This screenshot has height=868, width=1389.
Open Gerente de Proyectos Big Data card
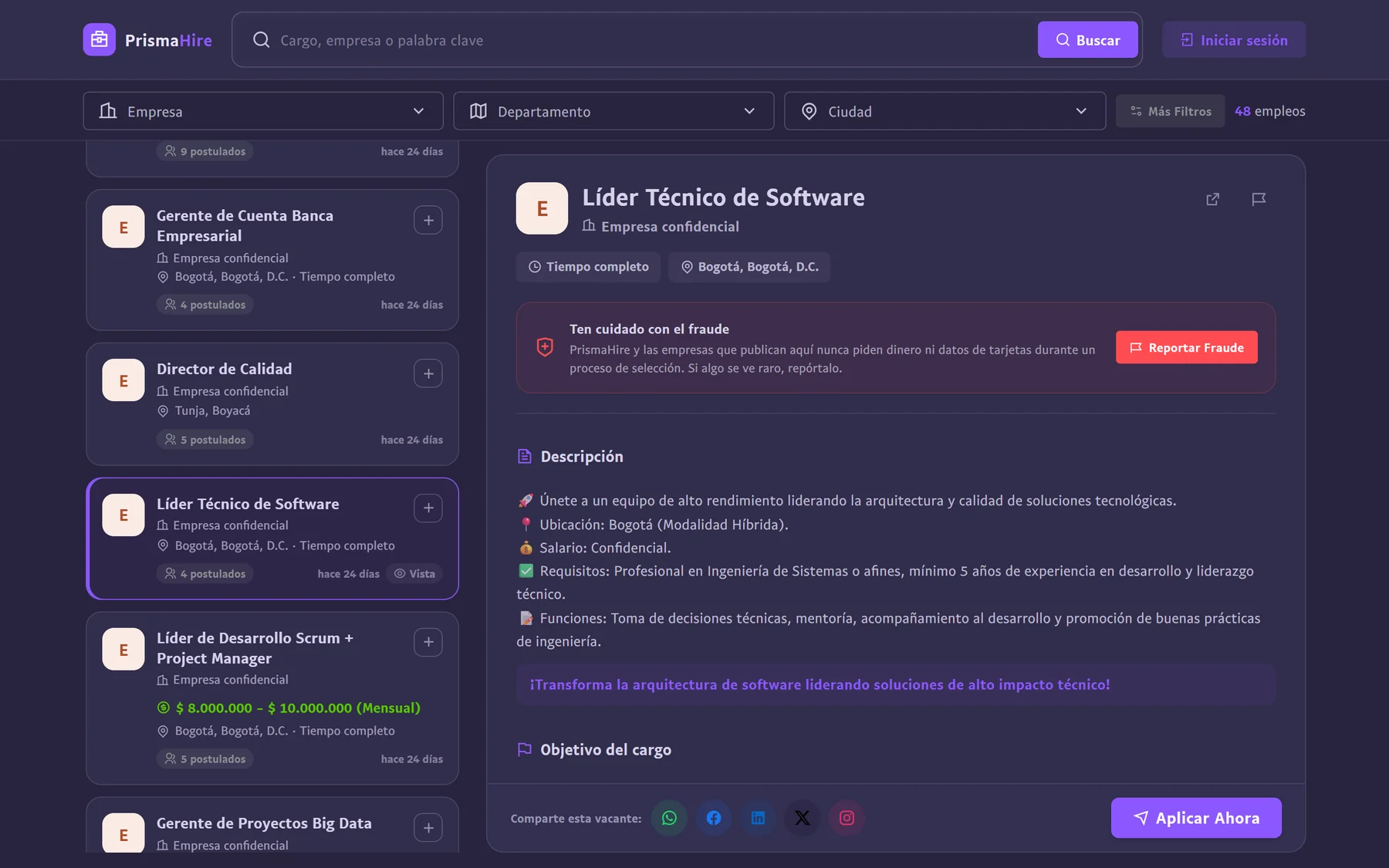(272, 826)
